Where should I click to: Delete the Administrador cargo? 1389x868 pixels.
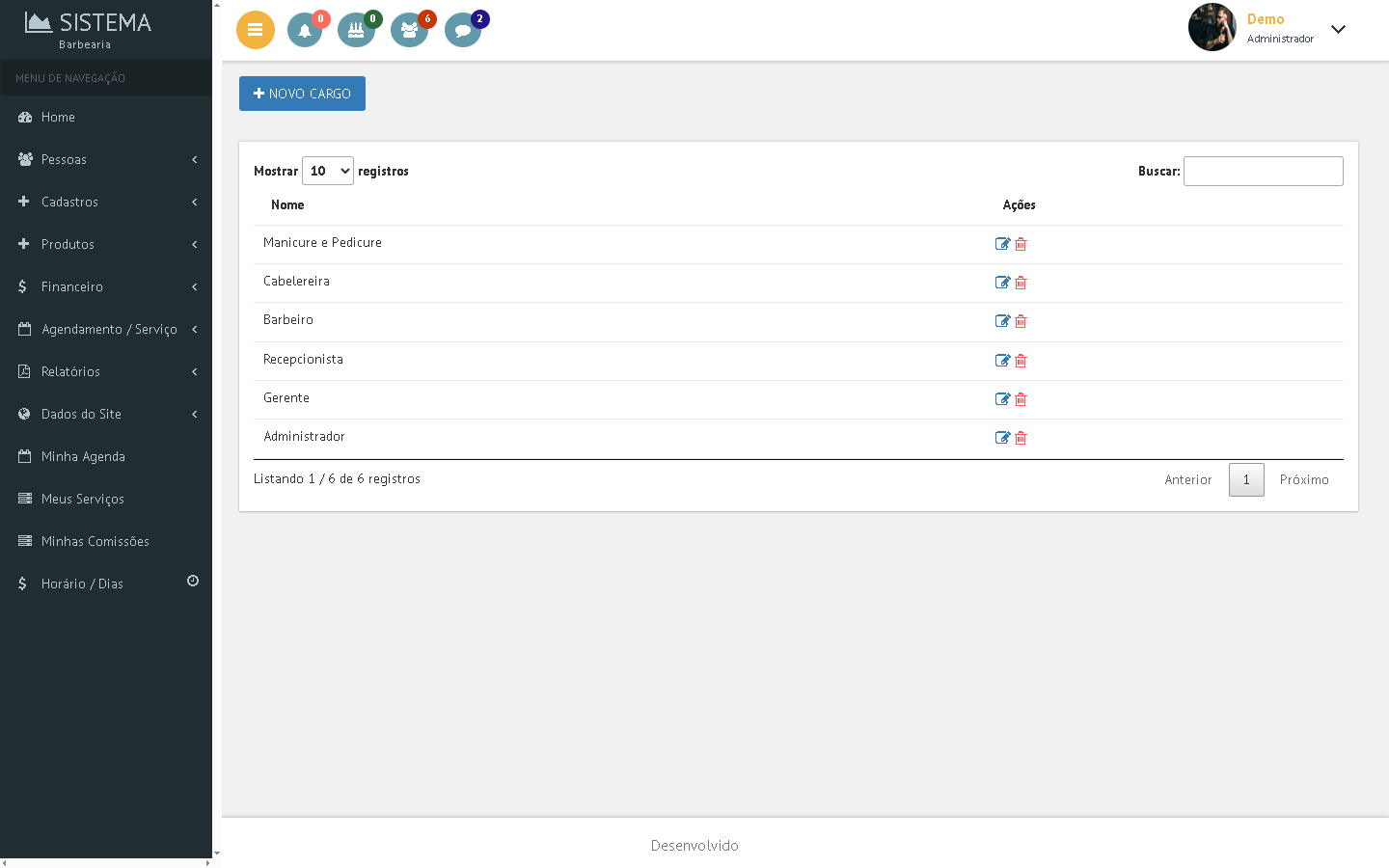point(1021,438)
